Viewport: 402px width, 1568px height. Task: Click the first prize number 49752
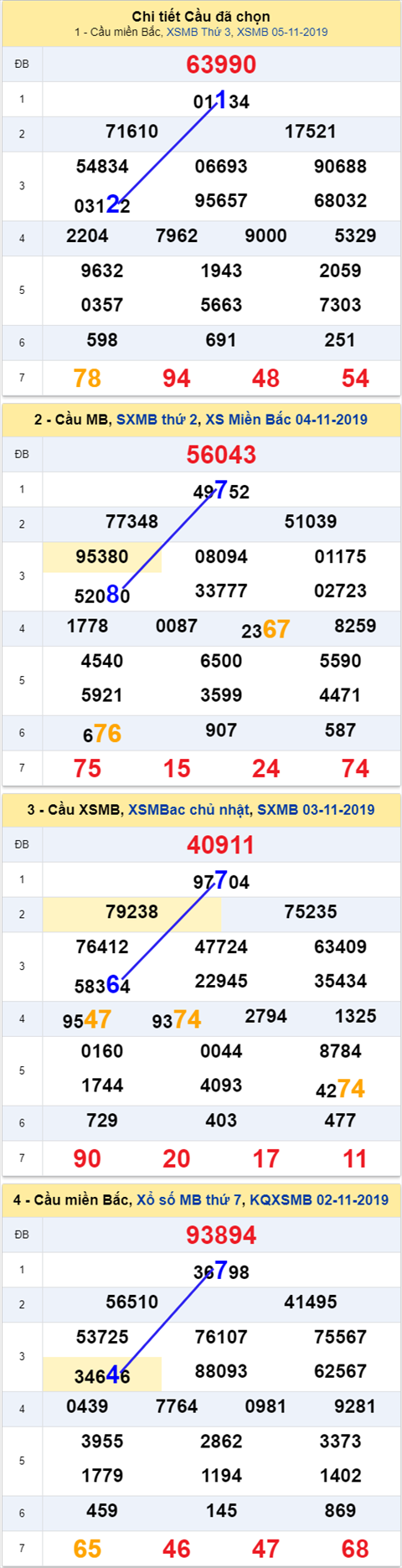click(221, 492)
